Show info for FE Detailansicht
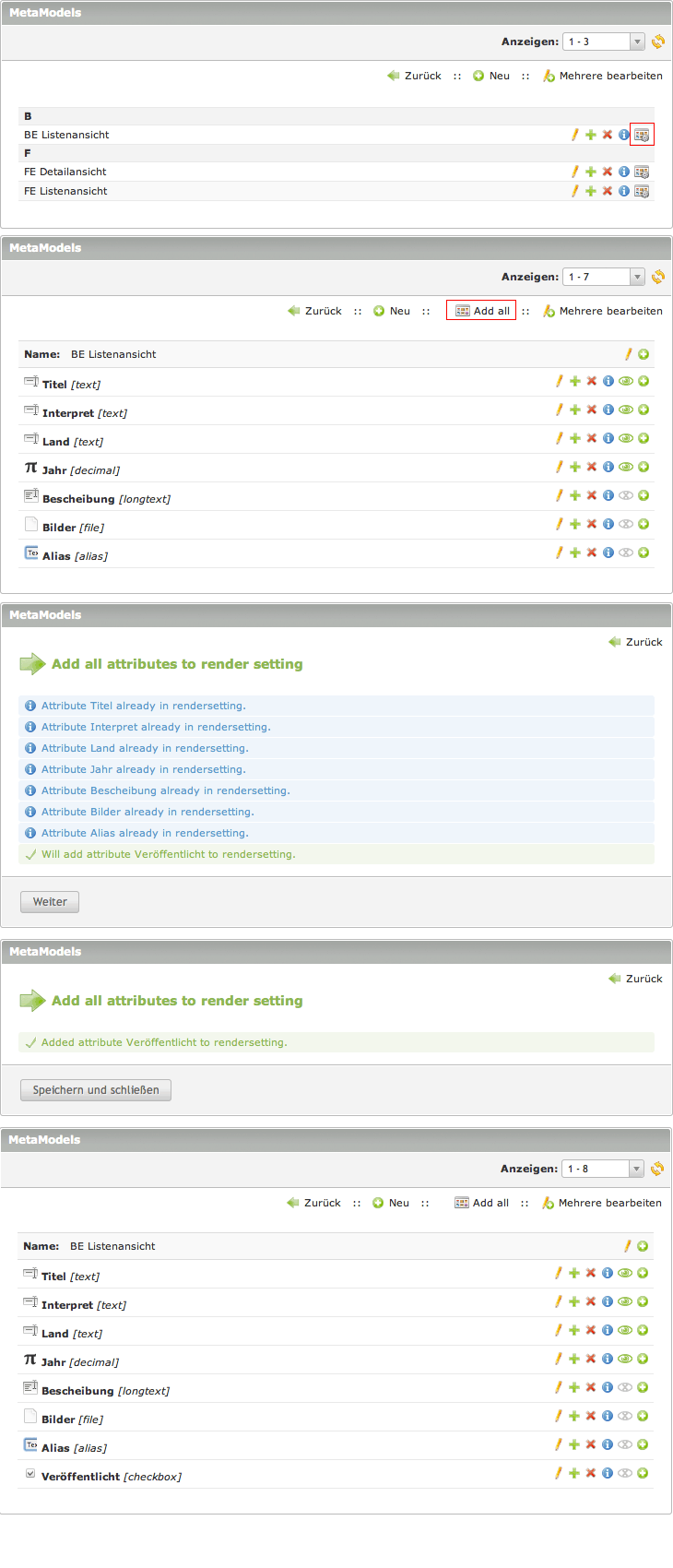Viewport: 673px width, 1568px height. click(x=624, y=172)
